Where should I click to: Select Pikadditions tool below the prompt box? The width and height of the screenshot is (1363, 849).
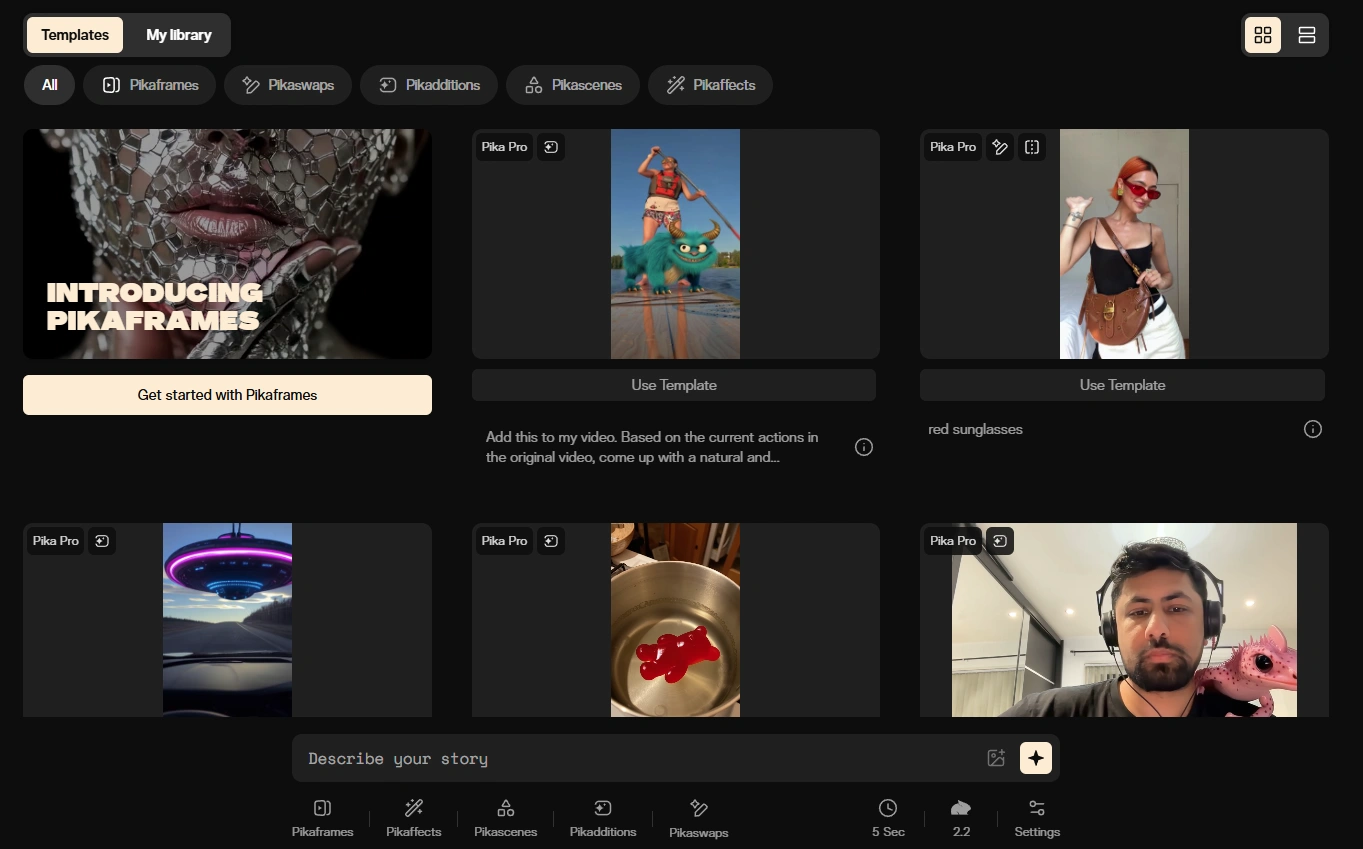602,818
